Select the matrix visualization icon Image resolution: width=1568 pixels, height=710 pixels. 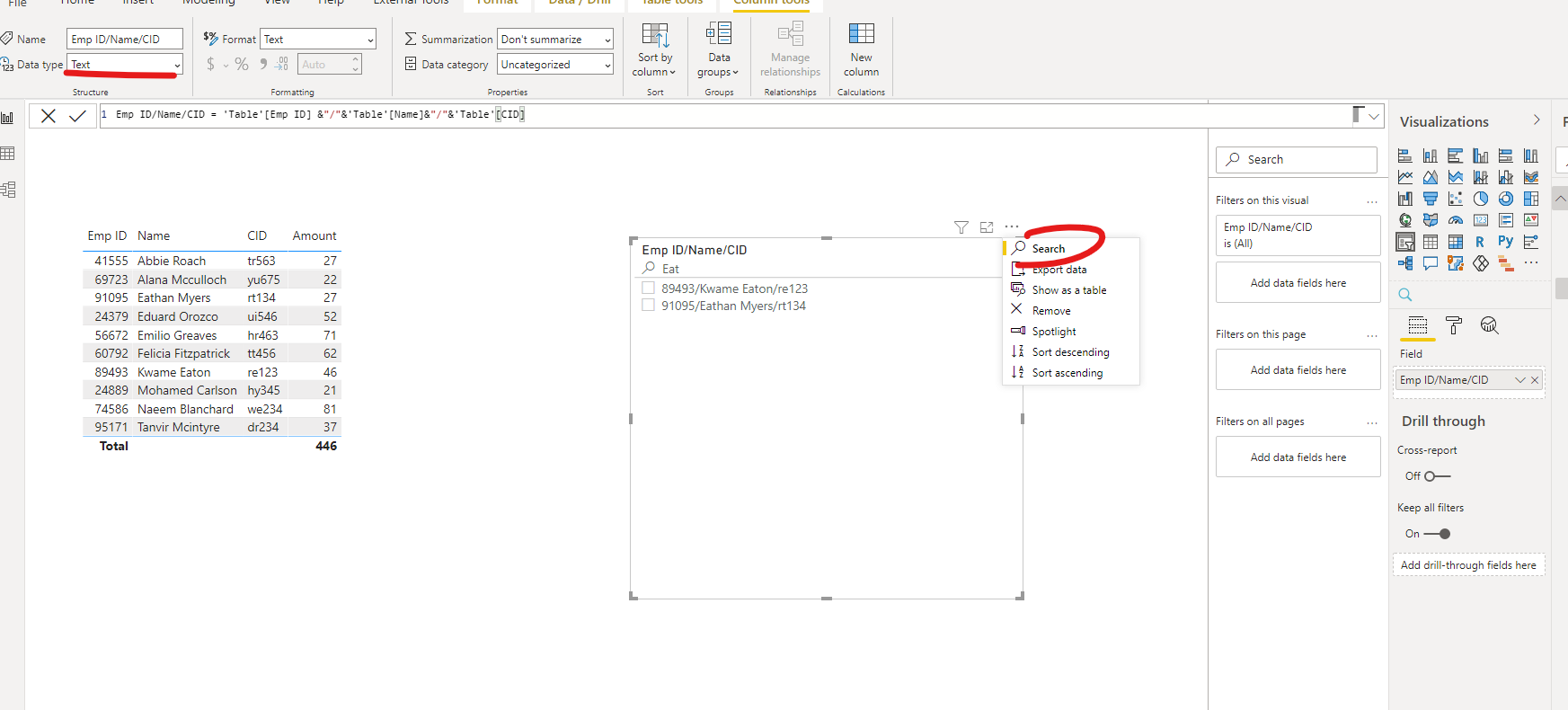(x=1456, y=242)
